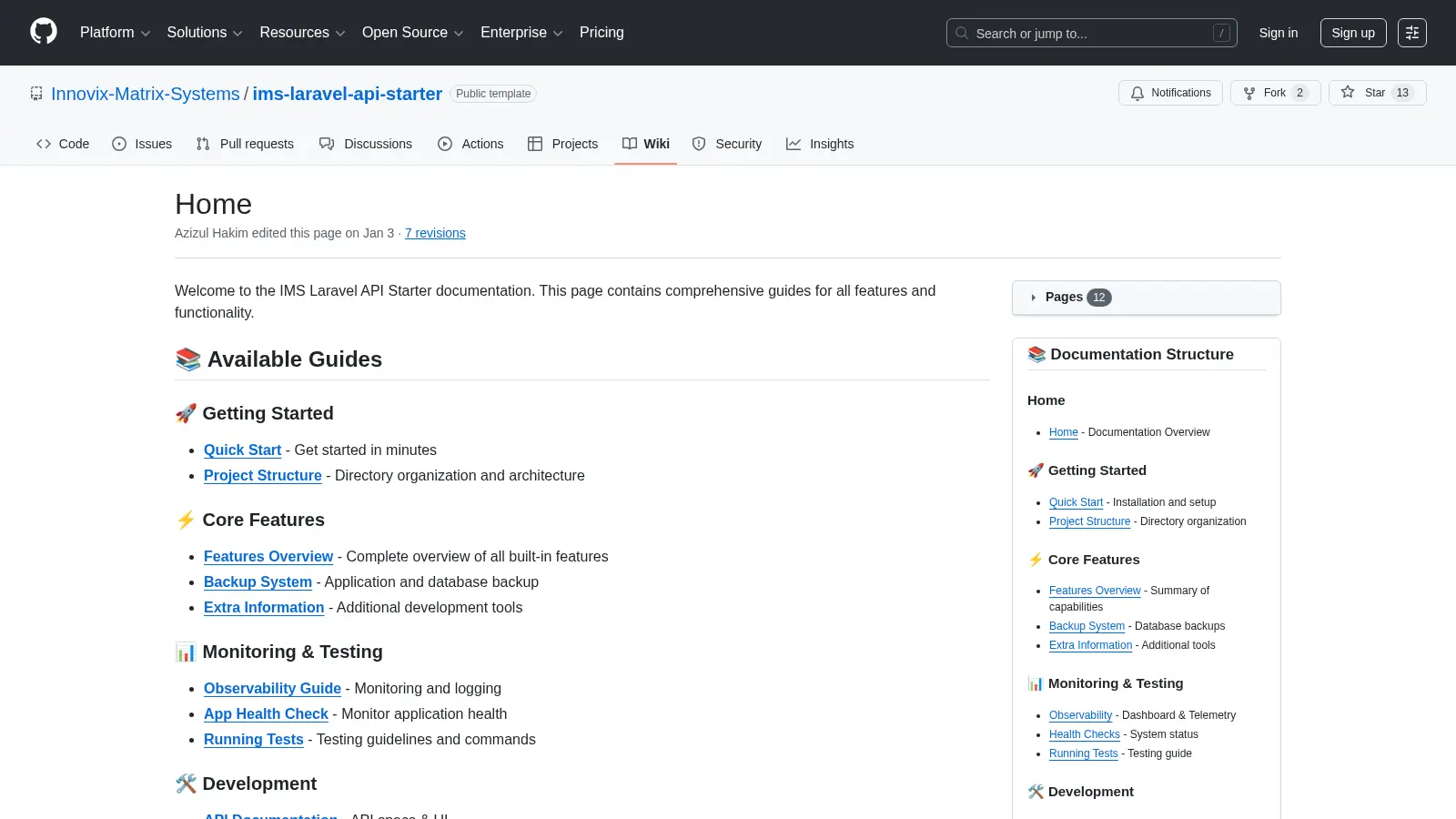Image resolution: width=1456 pixels, height=819 pixels.
Task: Open Extra Information in main content
Action: point(264,607)
